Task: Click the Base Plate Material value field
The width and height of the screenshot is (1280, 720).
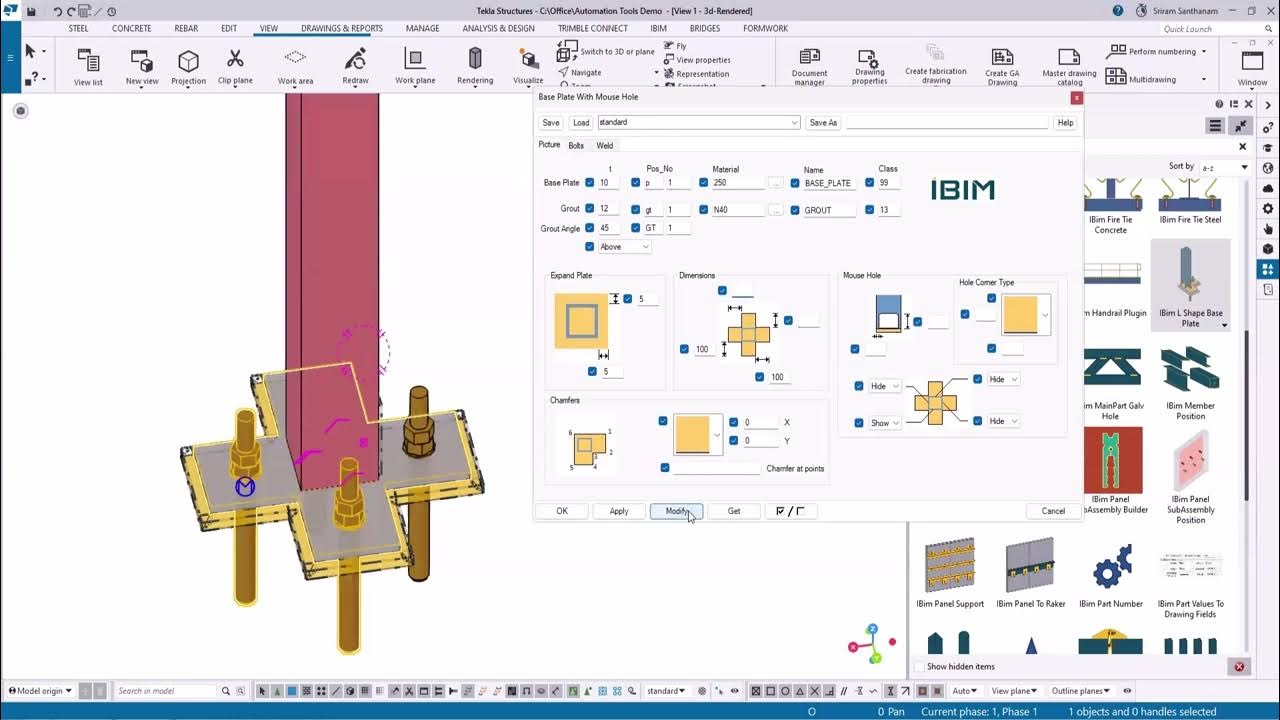Action: pos(738,183)
